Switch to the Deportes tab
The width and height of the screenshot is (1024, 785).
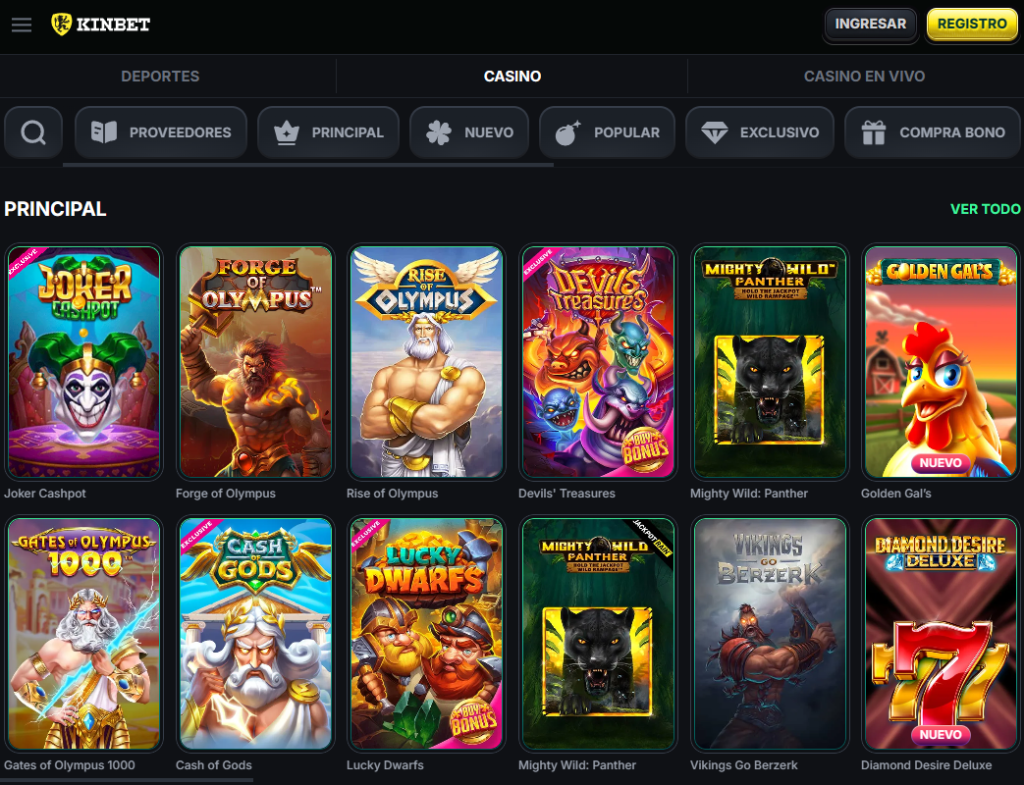click(160, 76)
